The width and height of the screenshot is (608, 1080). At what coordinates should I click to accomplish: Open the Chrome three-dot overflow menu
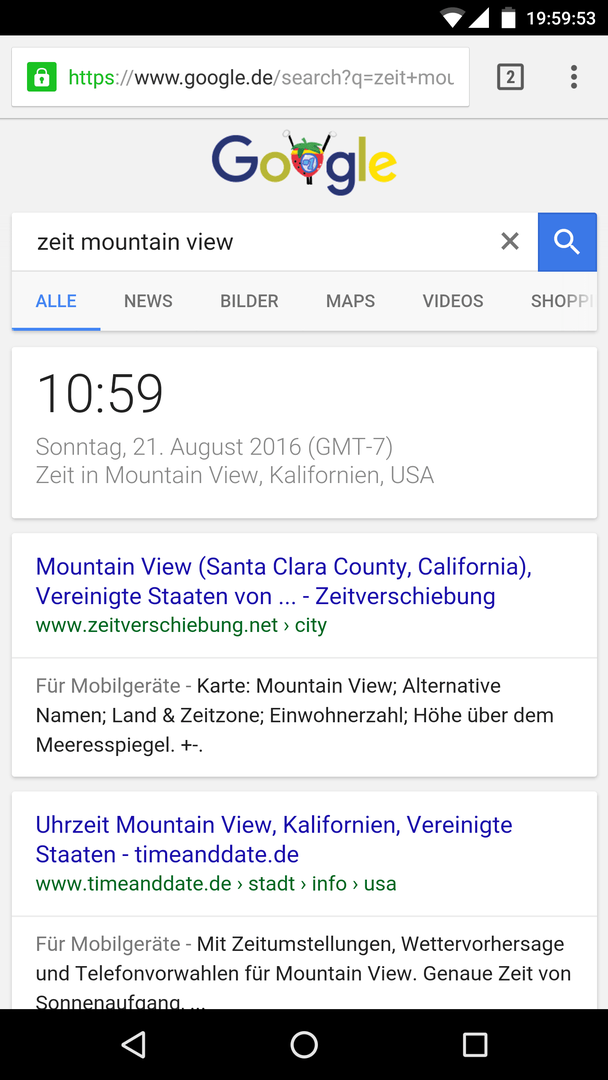point(574,77)
